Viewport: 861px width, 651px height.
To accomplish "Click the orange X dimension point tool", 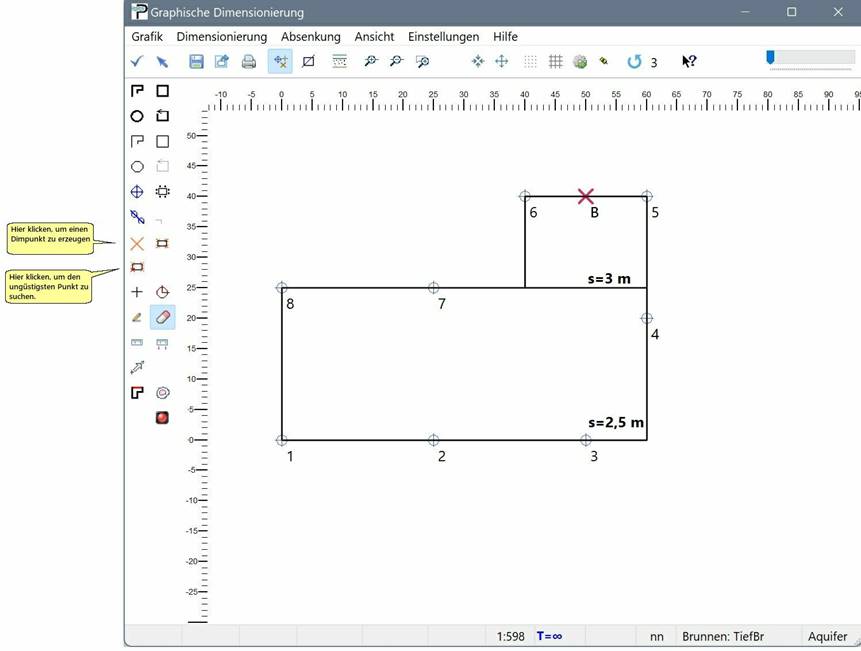I will pos(137,243).
